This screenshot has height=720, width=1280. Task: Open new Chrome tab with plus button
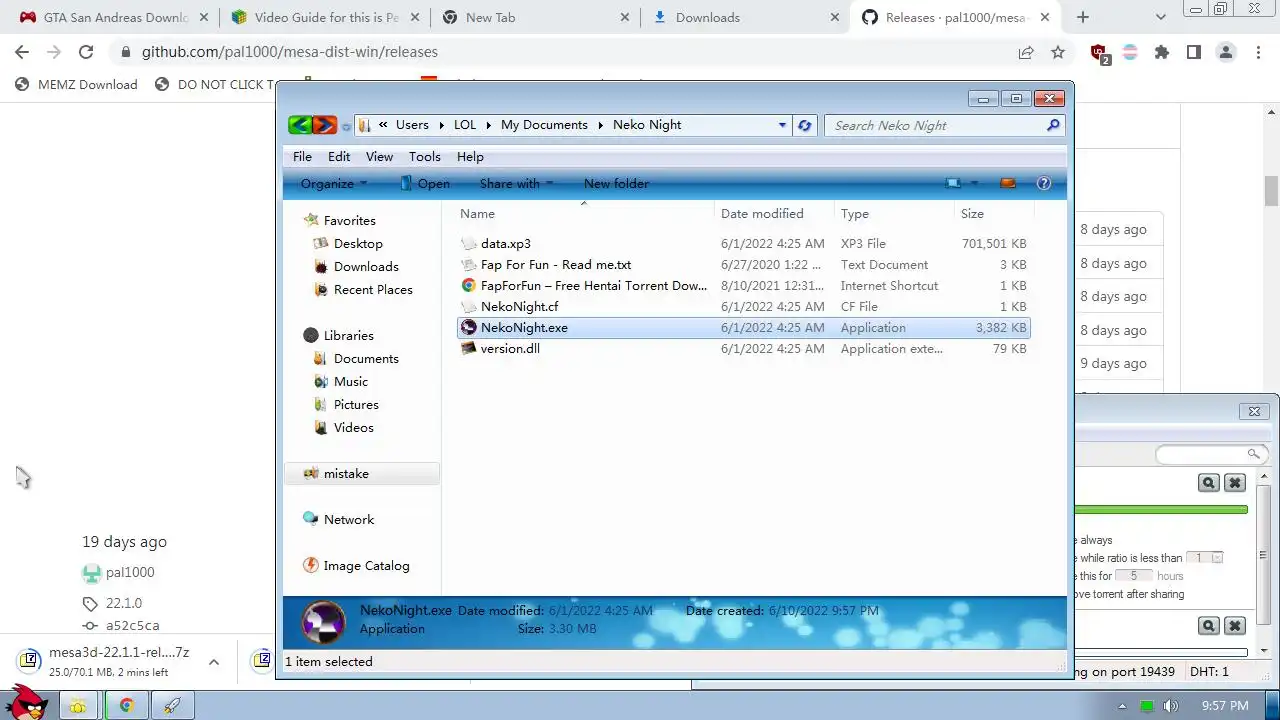pos(1082,17)
